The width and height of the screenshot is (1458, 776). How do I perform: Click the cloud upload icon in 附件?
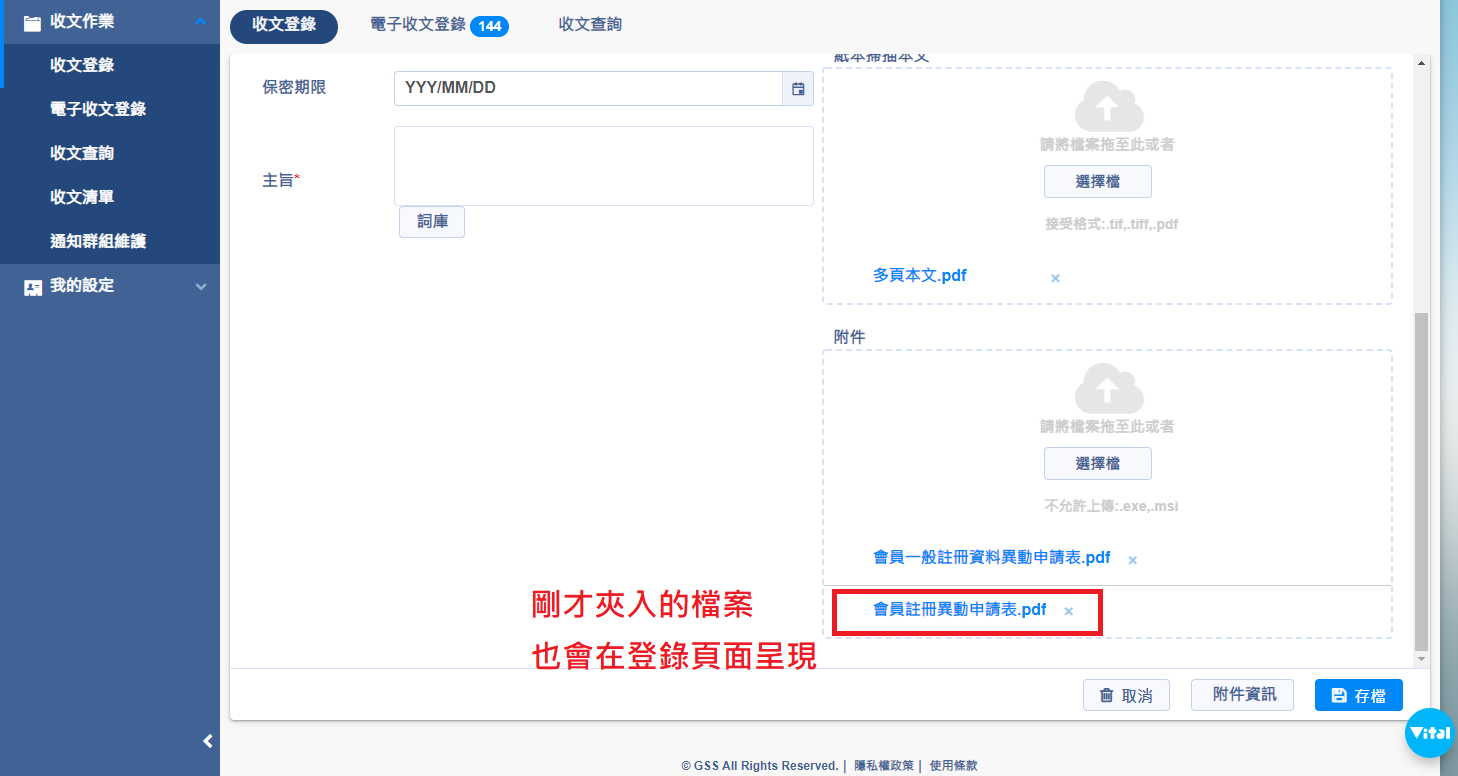[1108, 387]
